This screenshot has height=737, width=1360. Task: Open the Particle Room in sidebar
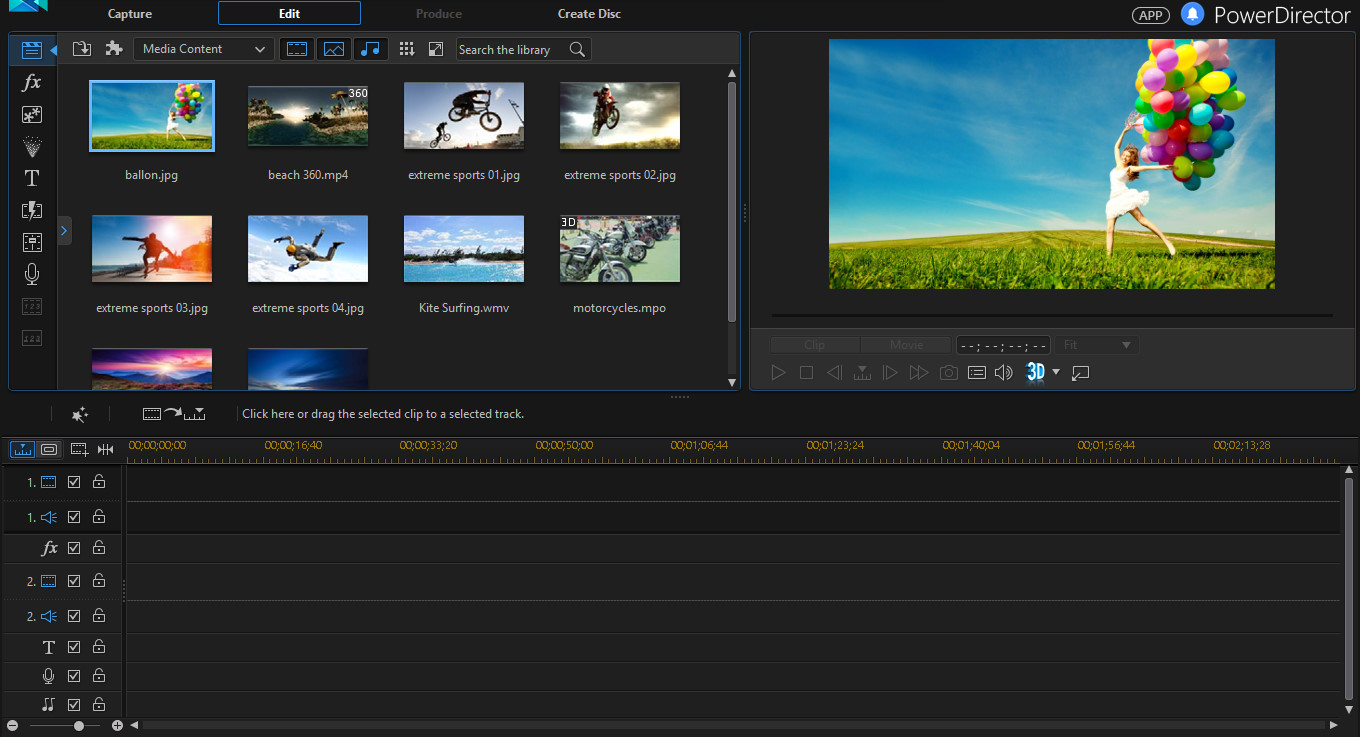pos(32,146)
